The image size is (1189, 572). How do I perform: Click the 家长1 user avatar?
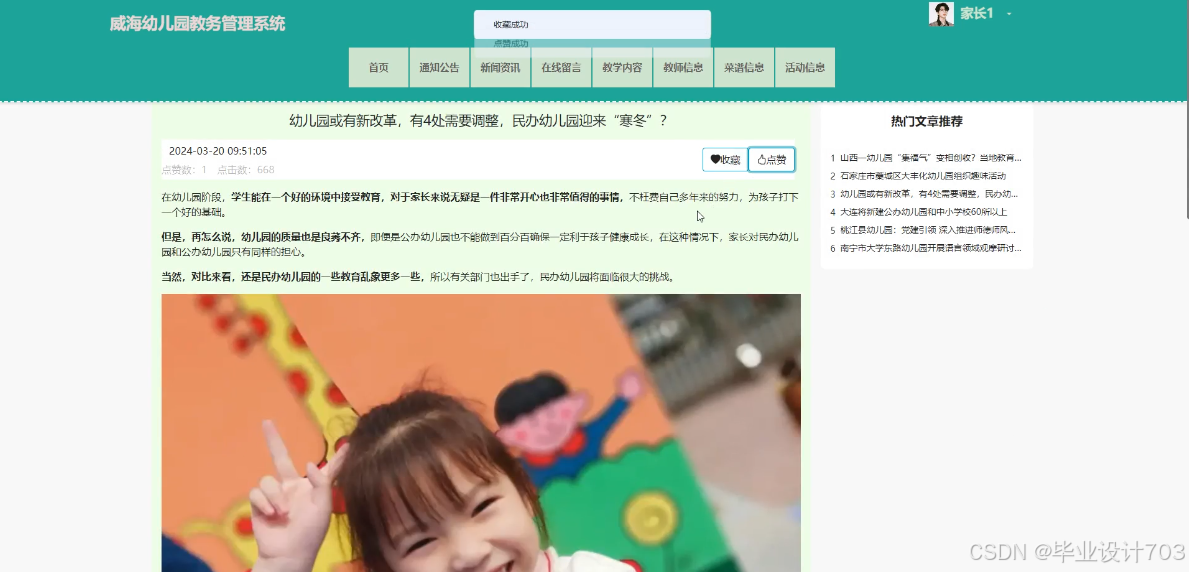[941, 14]
